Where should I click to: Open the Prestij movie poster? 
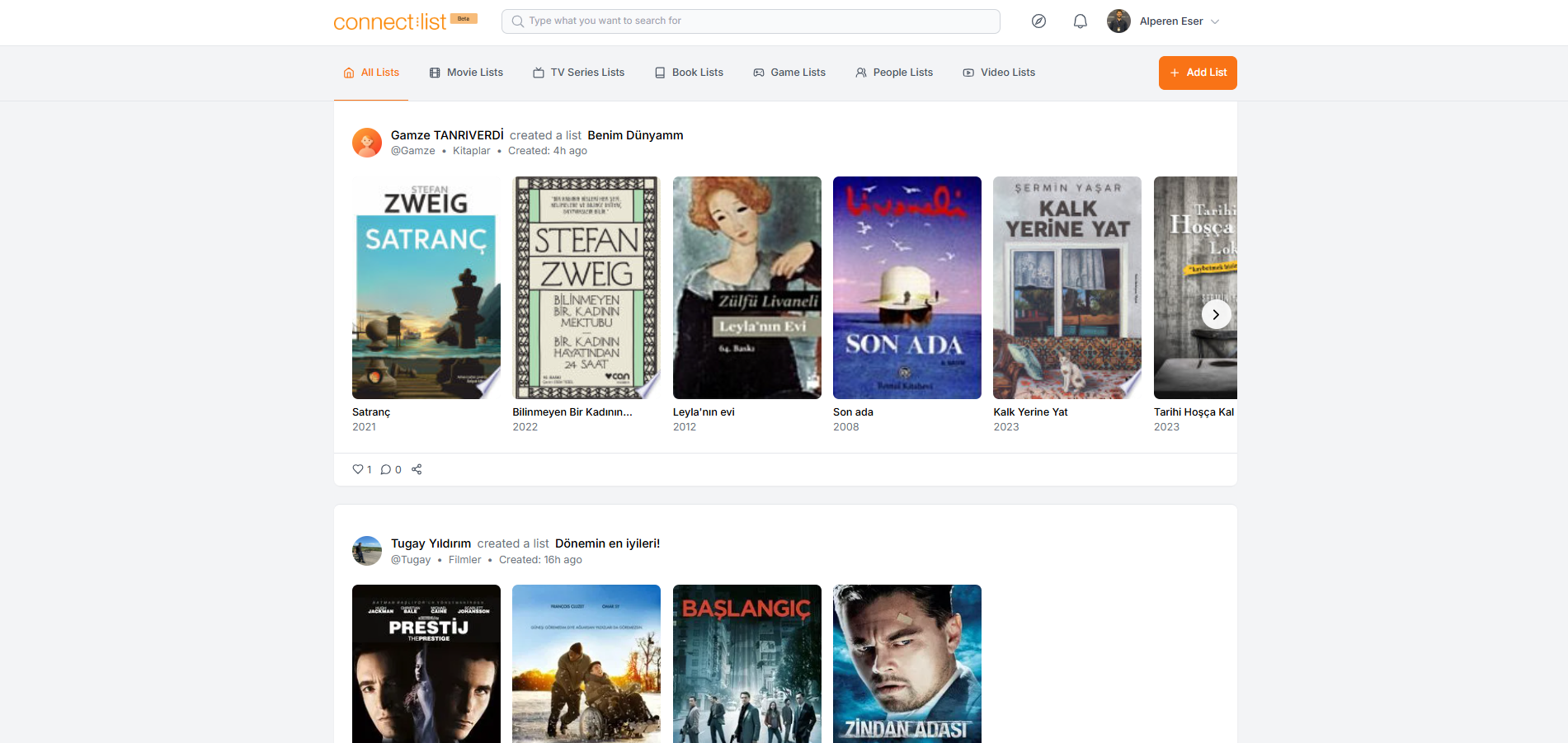[x=426, y=664]
